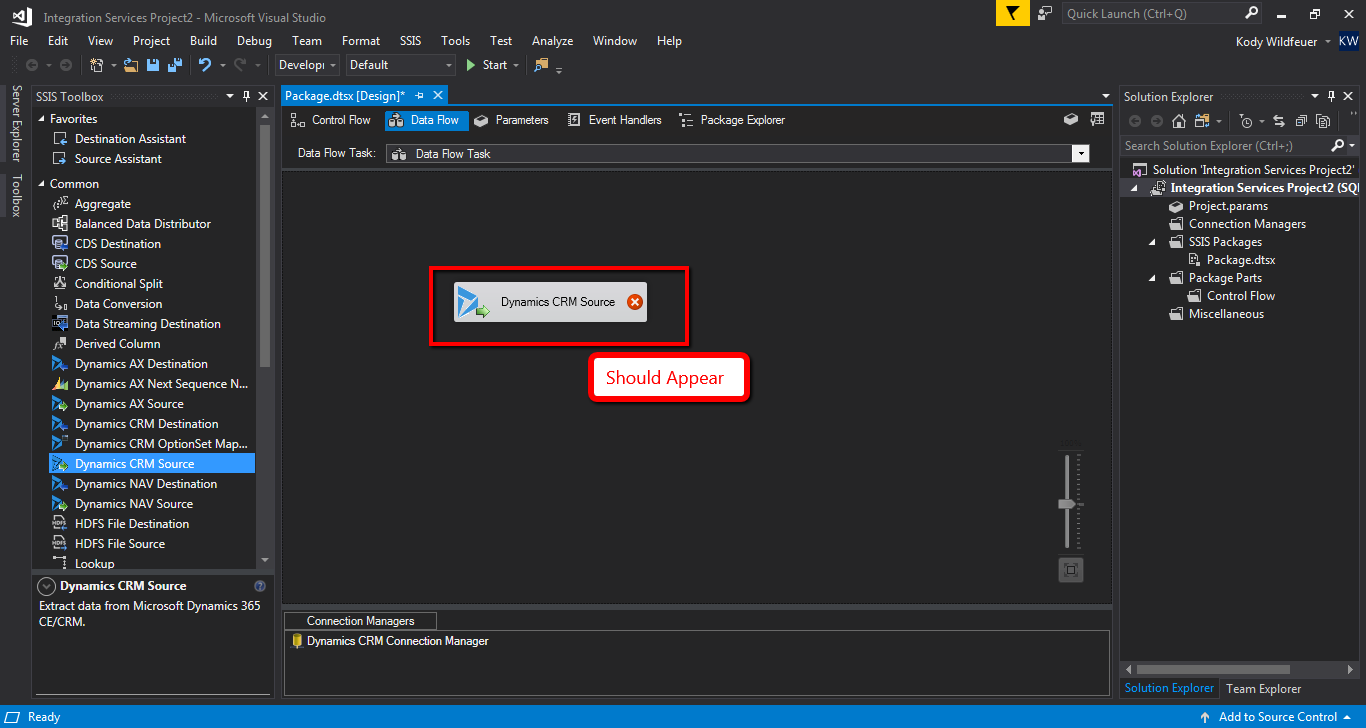This screenshot has width=1366, height=728.
Task: Open Solution Explorer search options dropdown
Action: pos(1353,146)
